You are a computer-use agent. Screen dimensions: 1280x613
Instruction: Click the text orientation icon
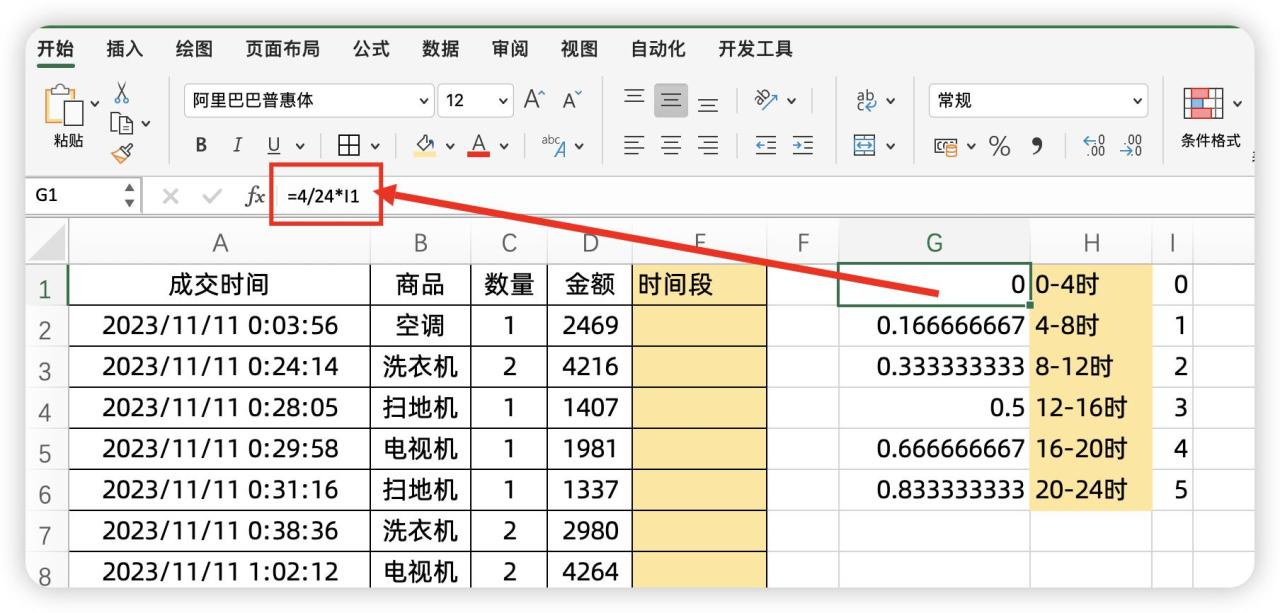click(766, 100)
